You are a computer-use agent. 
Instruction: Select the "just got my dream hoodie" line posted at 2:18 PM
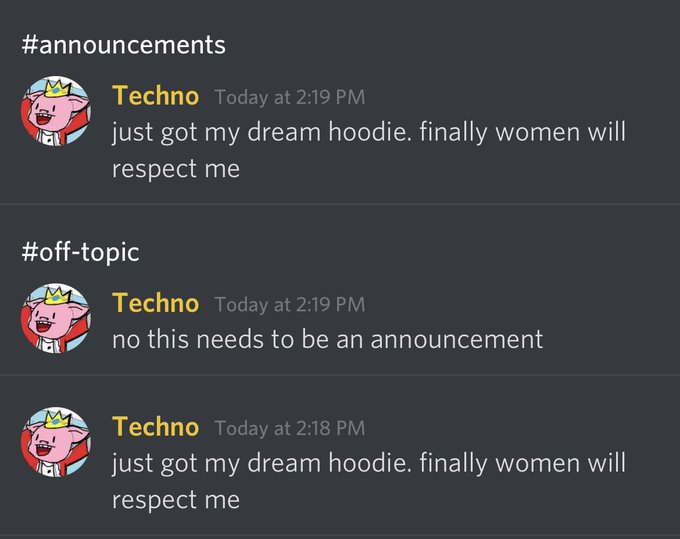tap(369, 464)
